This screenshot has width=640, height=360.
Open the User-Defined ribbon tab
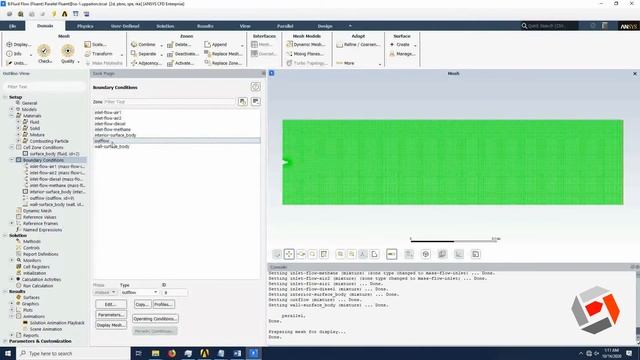125,26
